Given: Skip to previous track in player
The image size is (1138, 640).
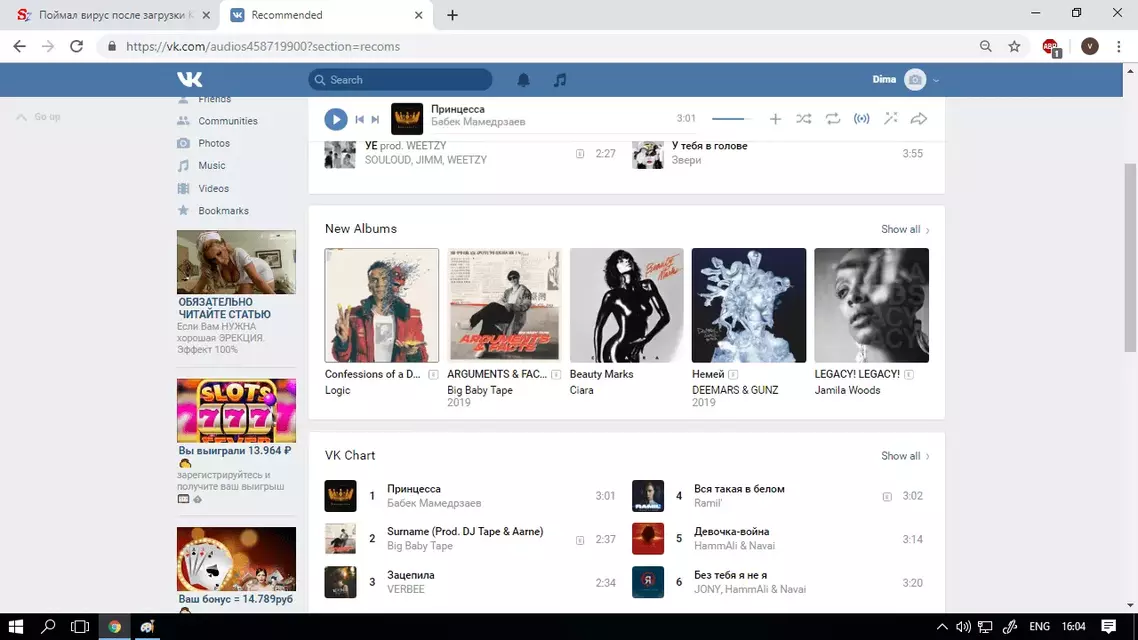Looking at the screenshot, I should (x=359, y=120).
